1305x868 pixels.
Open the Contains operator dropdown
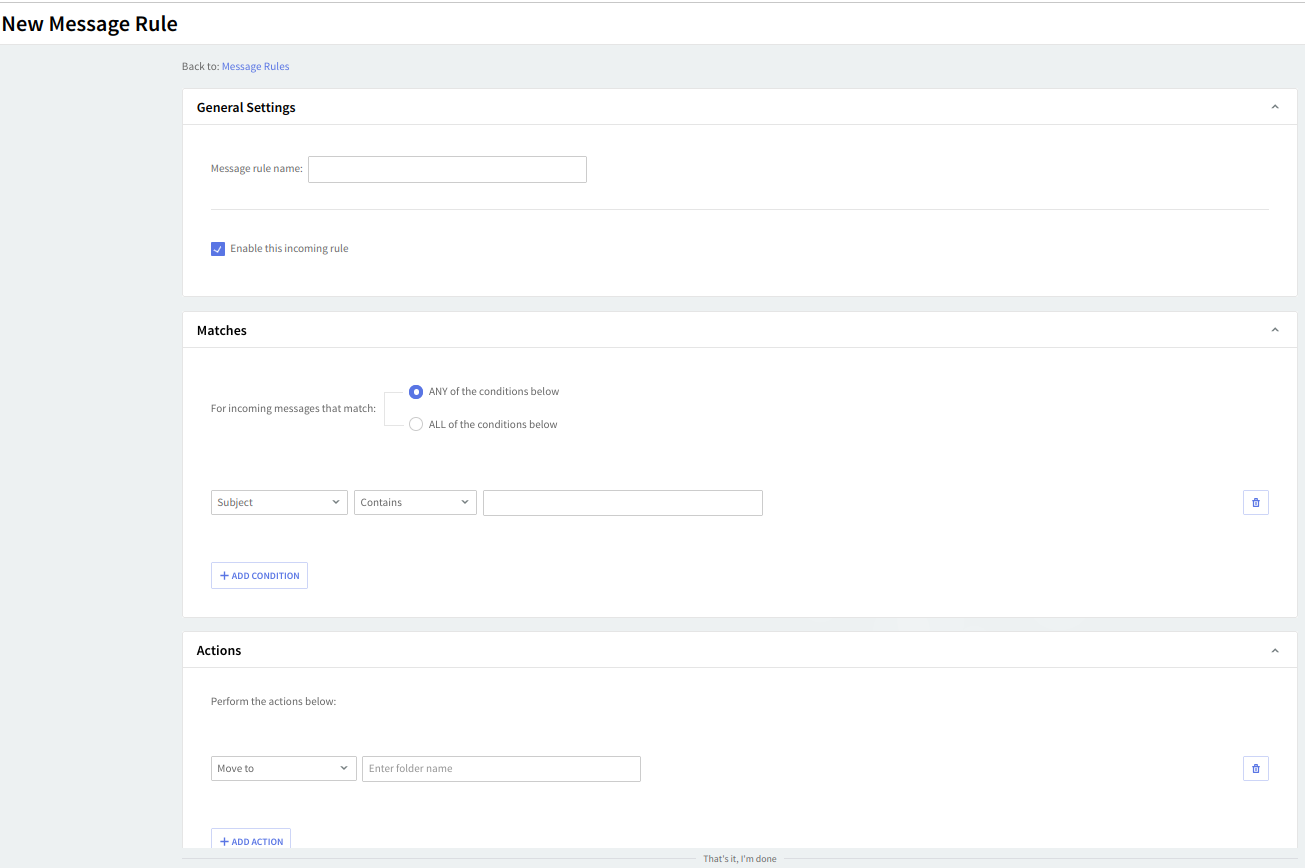coord(415,502)
